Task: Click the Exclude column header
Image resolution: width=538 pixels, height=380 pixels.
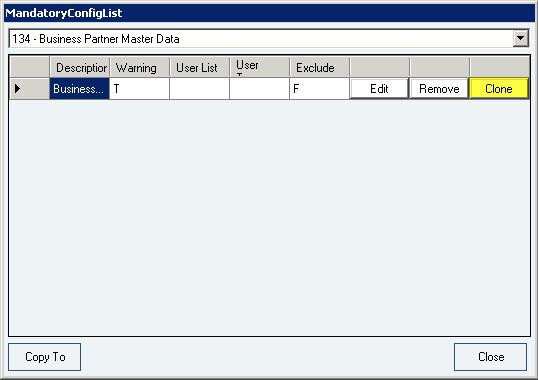Action: tap(320, 67)
